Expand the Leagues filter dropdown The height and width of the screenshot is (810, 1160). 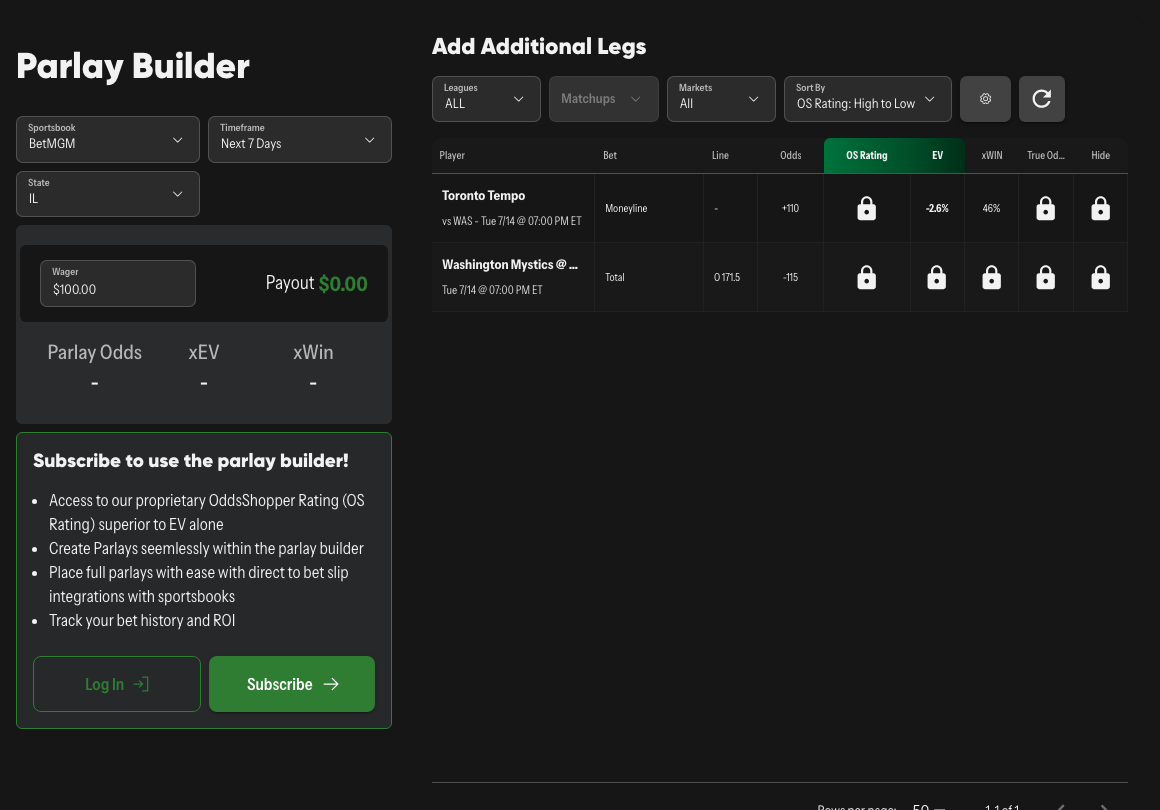pos(486,98)
